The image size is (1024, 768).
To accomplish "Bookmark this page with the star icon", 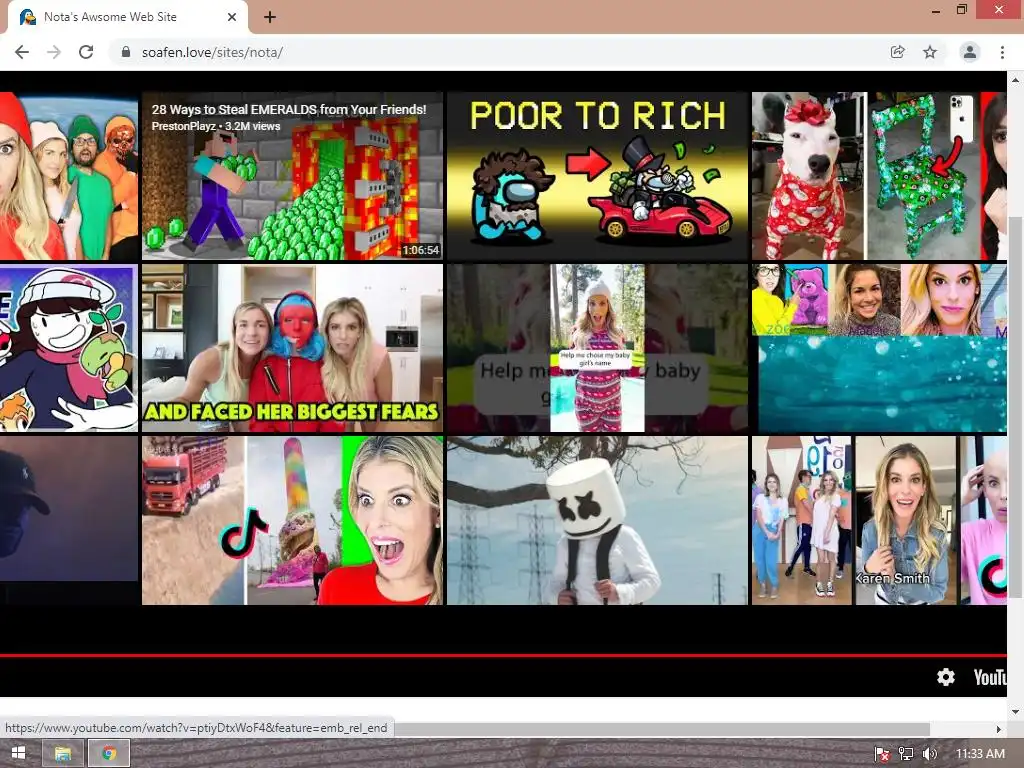I will pos(930,52).
